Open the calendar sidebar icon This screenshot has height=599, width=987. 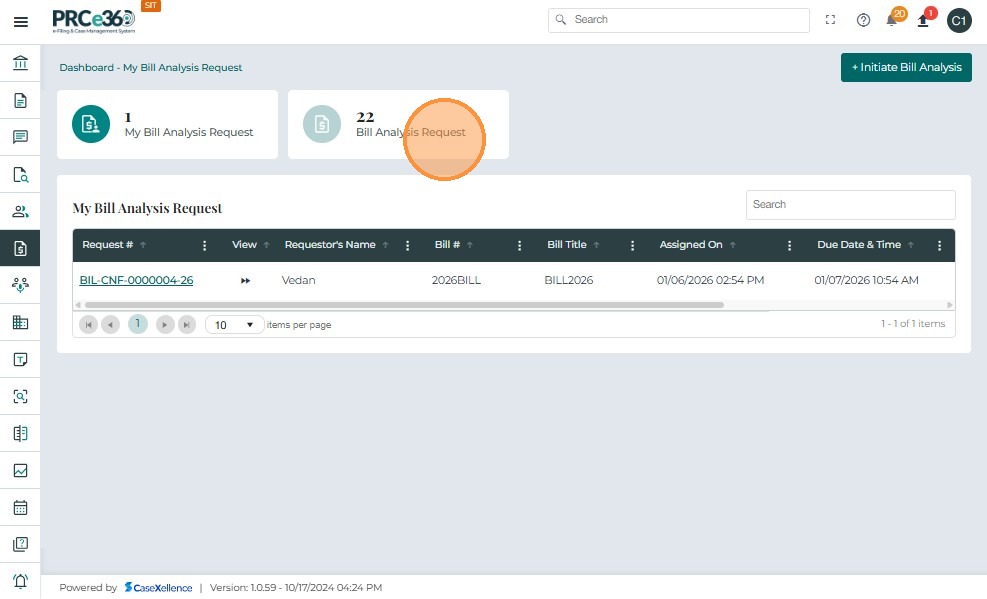tap(20, 507)
